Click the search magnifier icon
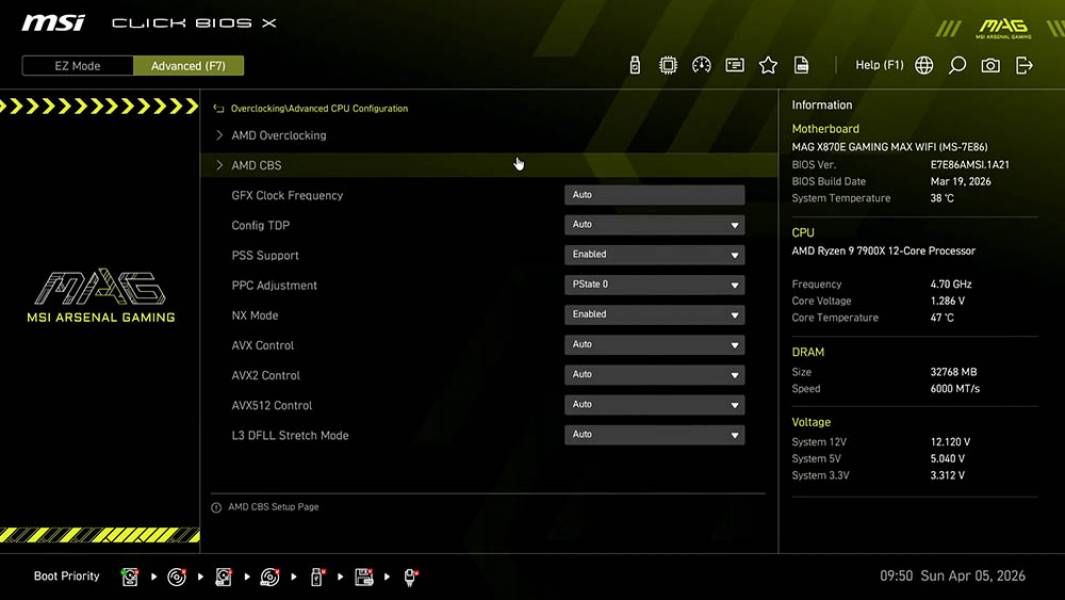The width and height of the screenshot is (1065, 600). (x=956, y=64)
